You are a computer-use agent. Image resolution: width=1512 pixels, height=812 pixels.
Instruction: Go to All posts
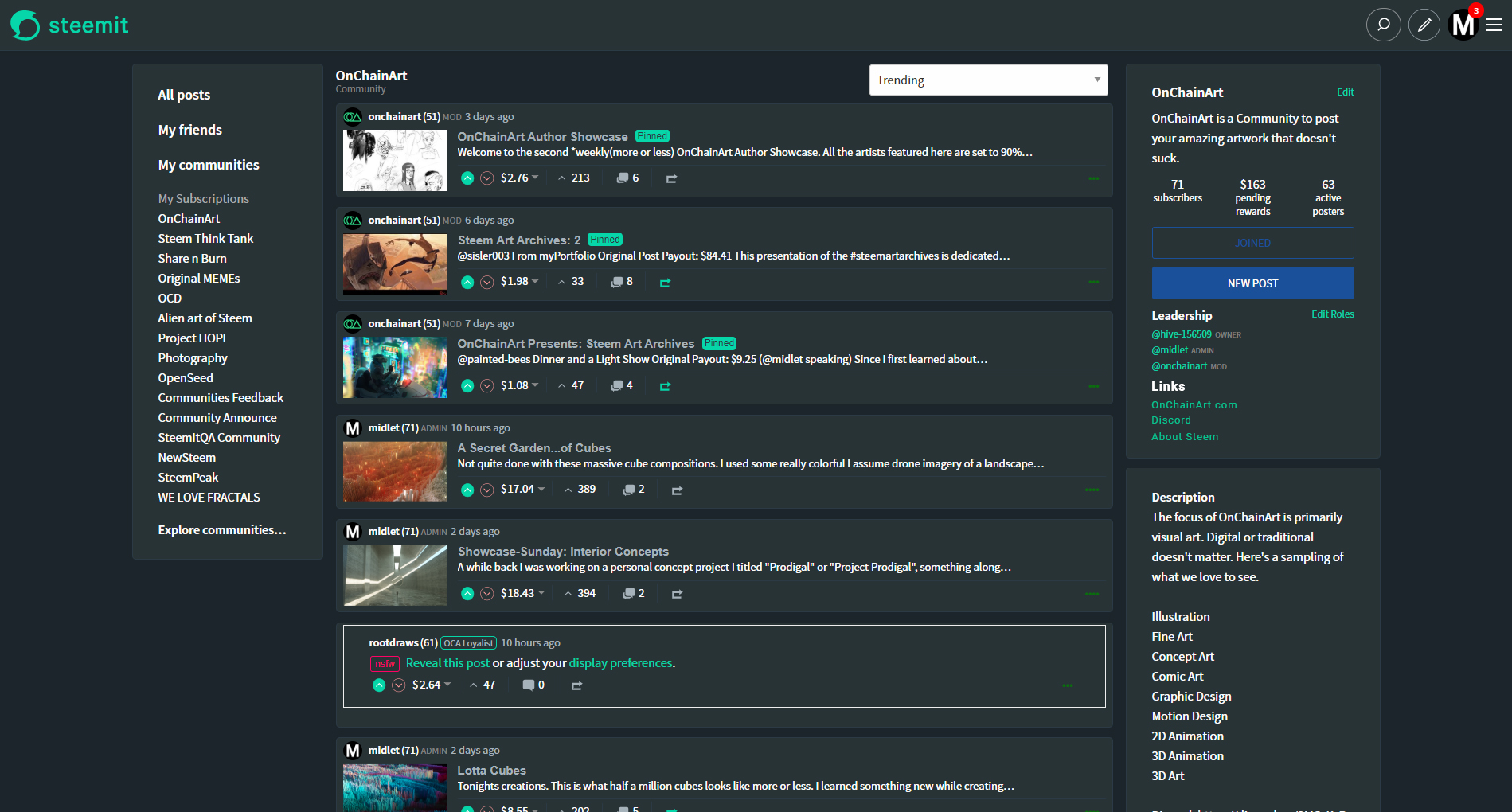click(184, 95)
